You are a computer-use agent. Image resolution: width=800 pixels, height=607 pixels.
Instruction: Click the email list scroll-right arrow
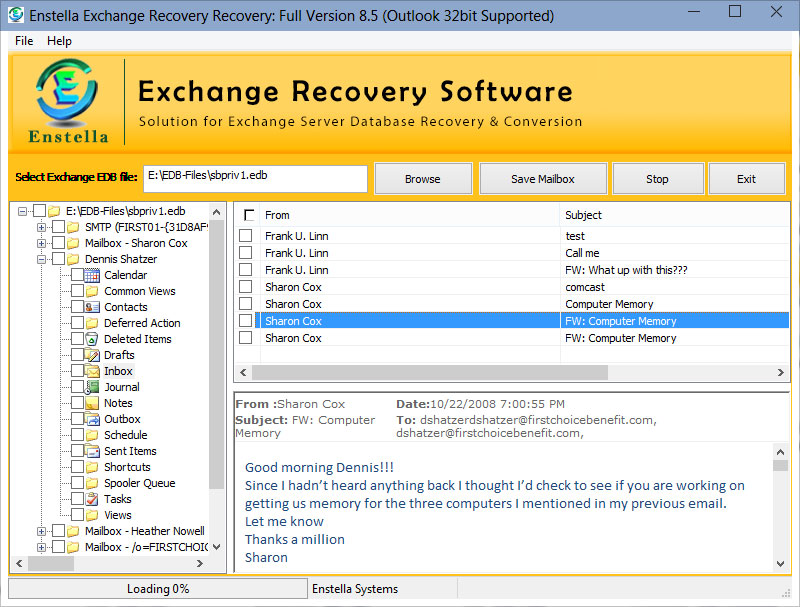781,372
